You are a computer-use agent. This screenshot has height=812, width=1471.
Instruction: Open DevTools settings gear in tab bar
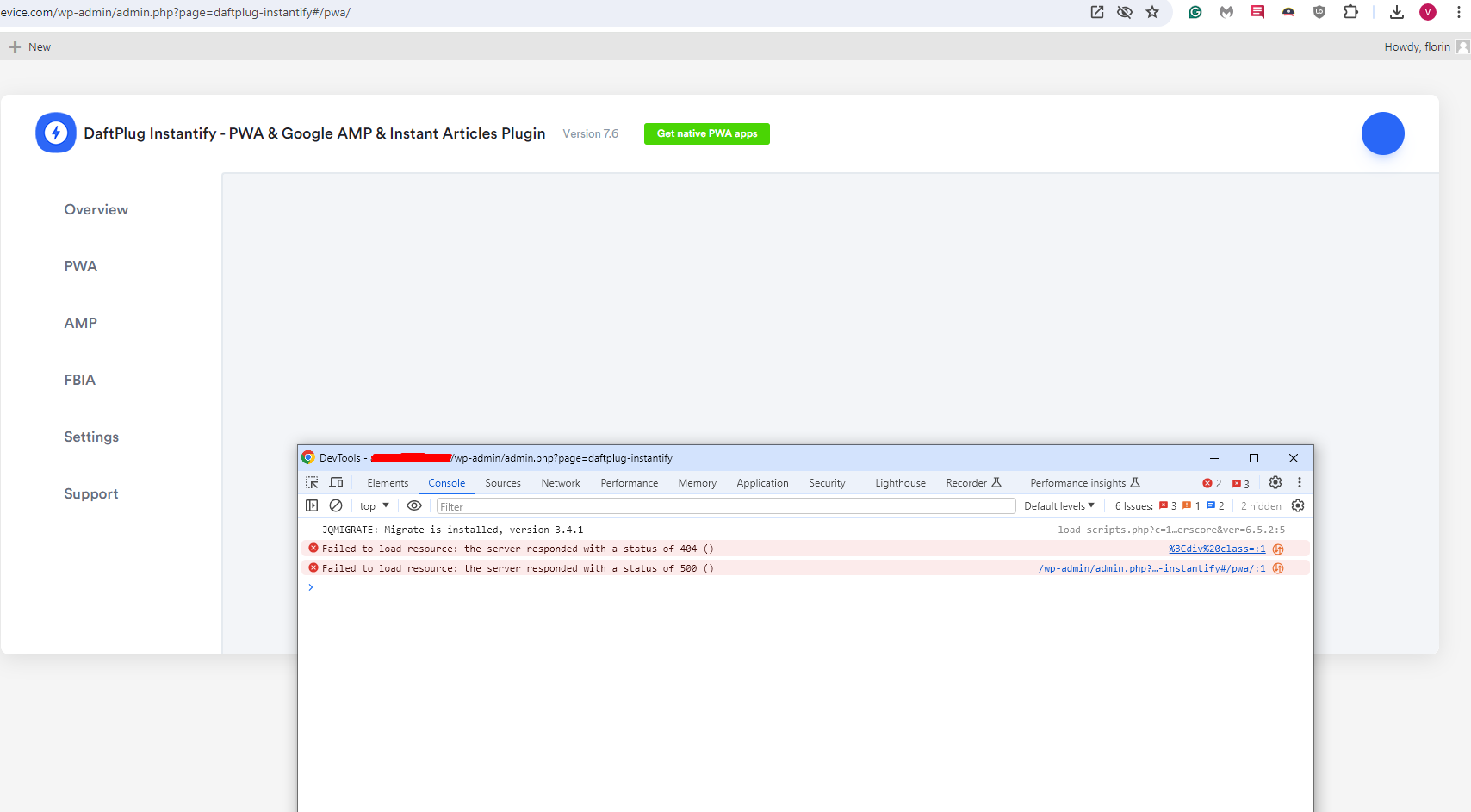(x=1275, y=483)
